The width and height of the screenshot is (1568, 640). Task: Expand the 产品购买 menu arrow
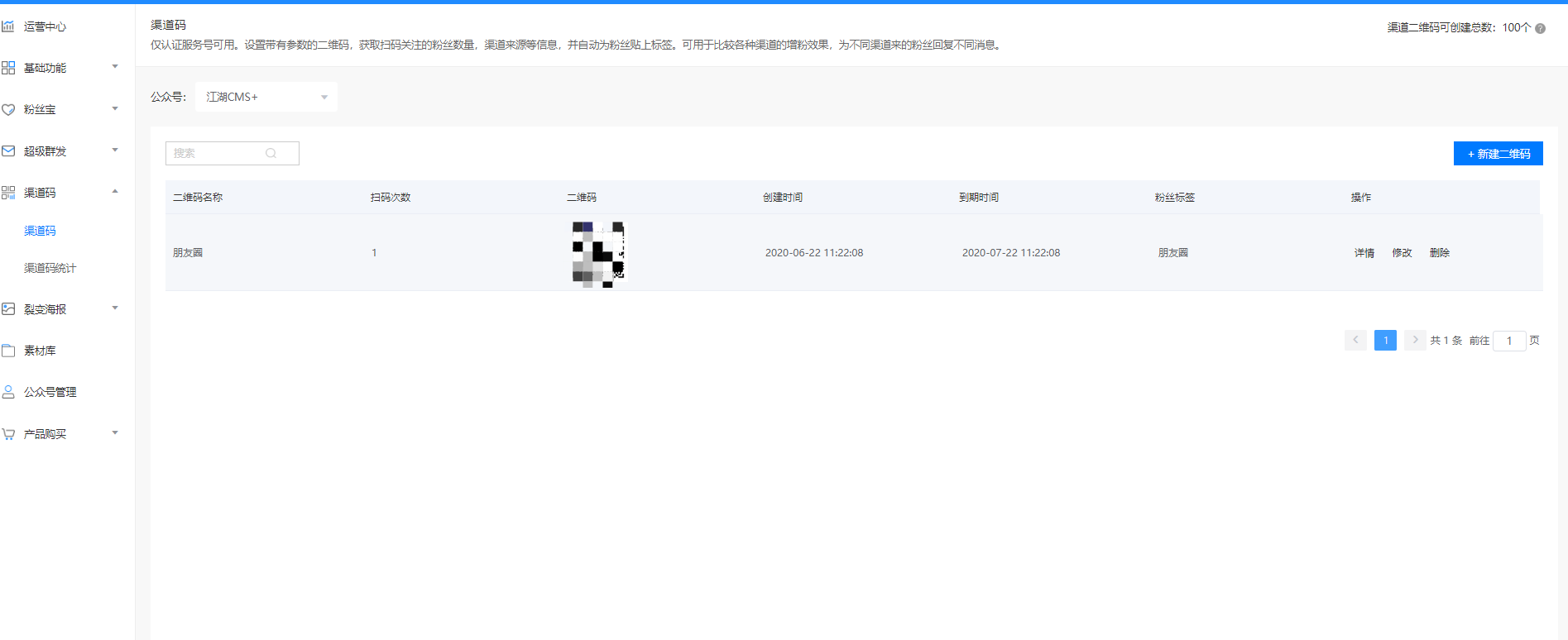click(115, 433)
